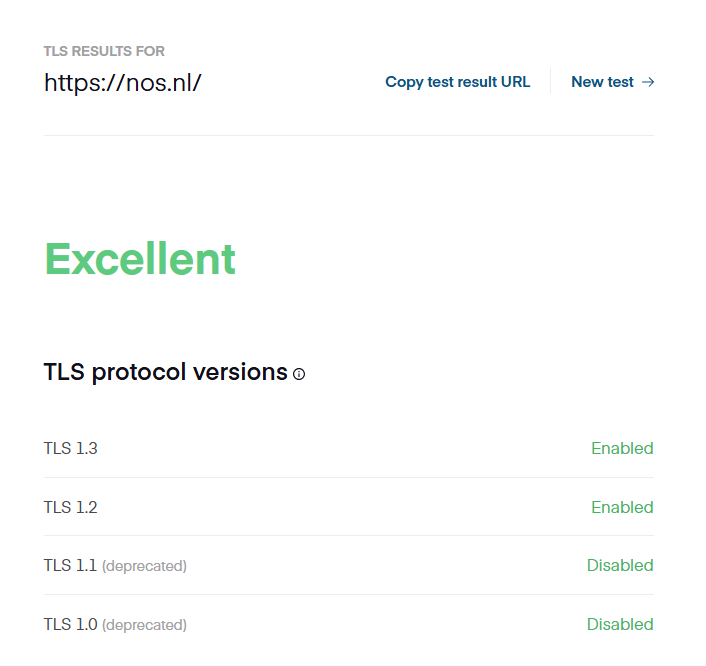Click the TLS 1.0 row label
This screenshot has width=706, height=666.
[70, 624]
